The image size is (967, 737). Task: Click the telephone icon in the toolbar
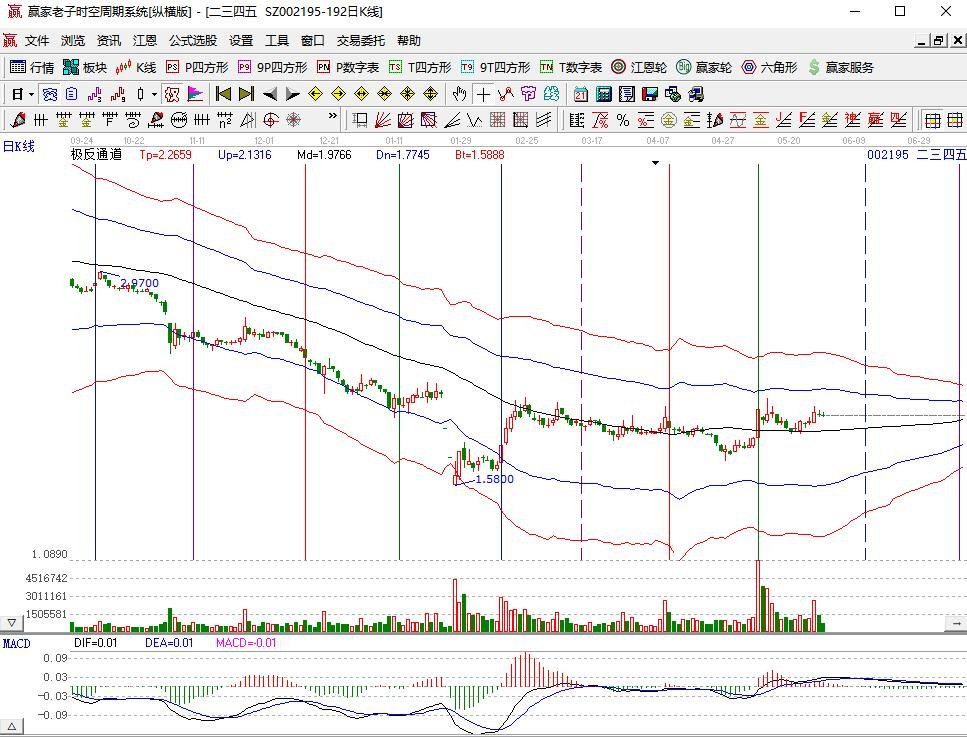point(50,94)
